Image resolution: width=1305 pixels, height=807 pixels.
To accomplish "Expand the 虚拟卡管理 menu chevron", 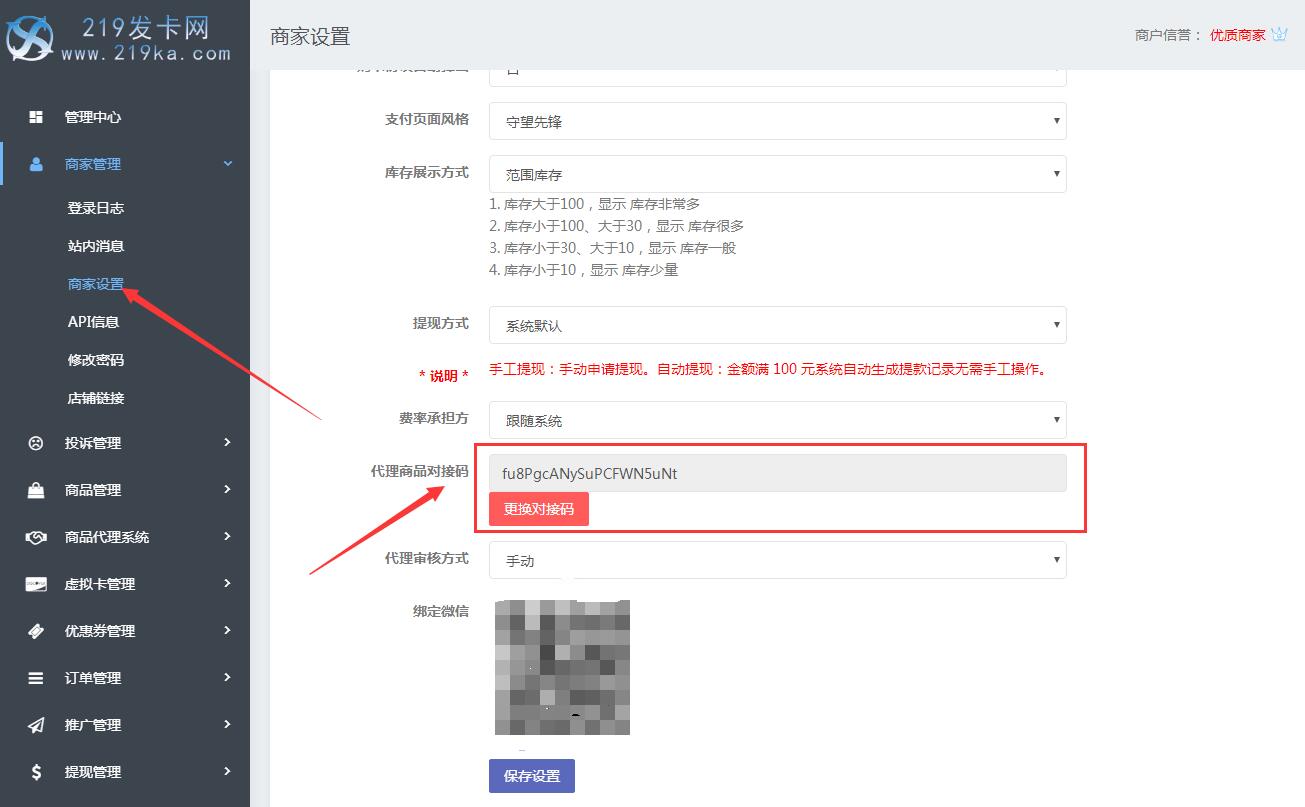I will point(227,583).
